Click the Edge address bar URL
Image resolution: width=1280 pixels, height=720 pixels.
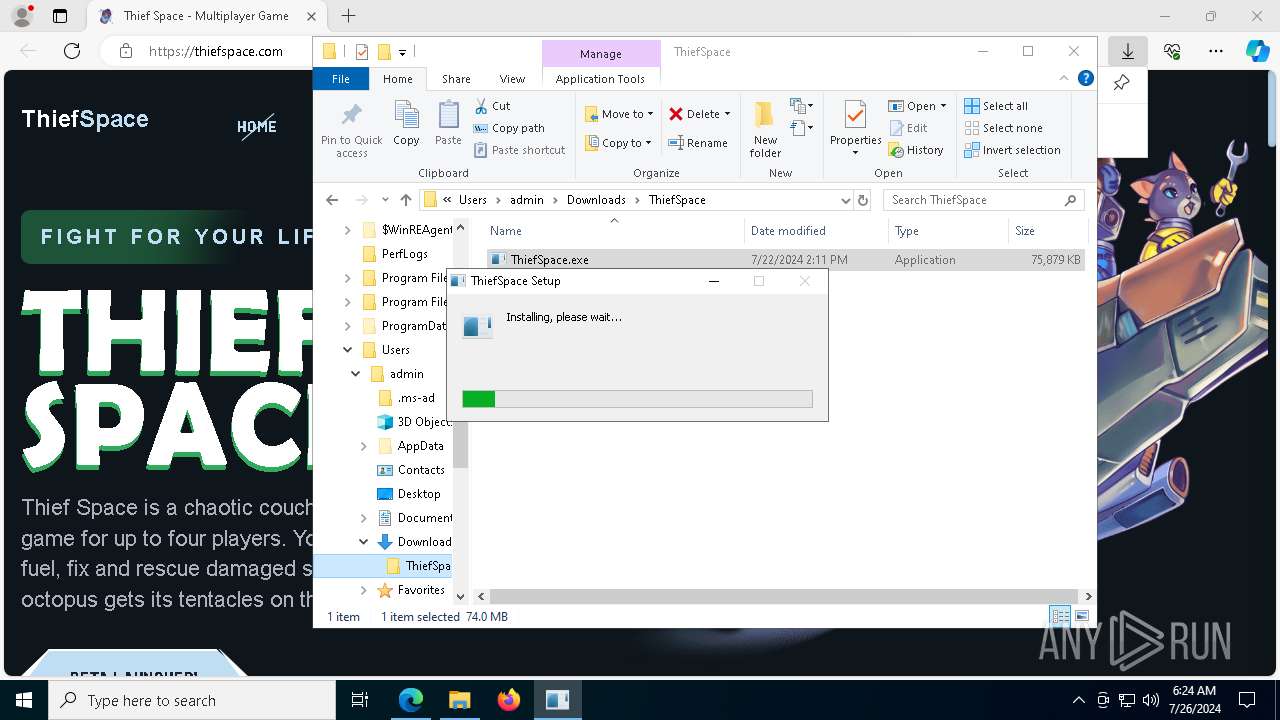[215, 51]
